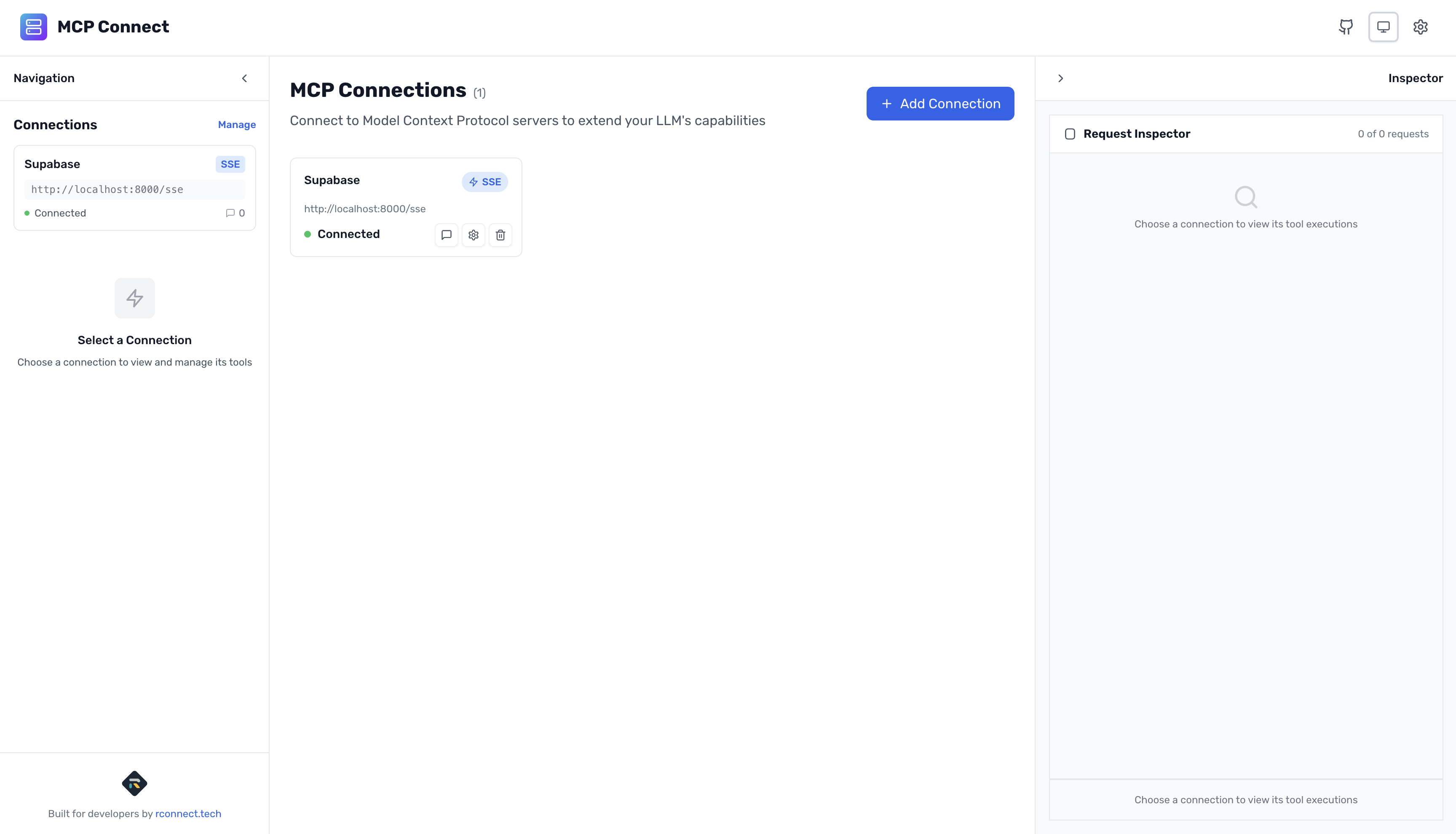Screen dimensions: 1456x834
Task: Toggle the Request Inspector checkbox
Action: coord(1071,134)
